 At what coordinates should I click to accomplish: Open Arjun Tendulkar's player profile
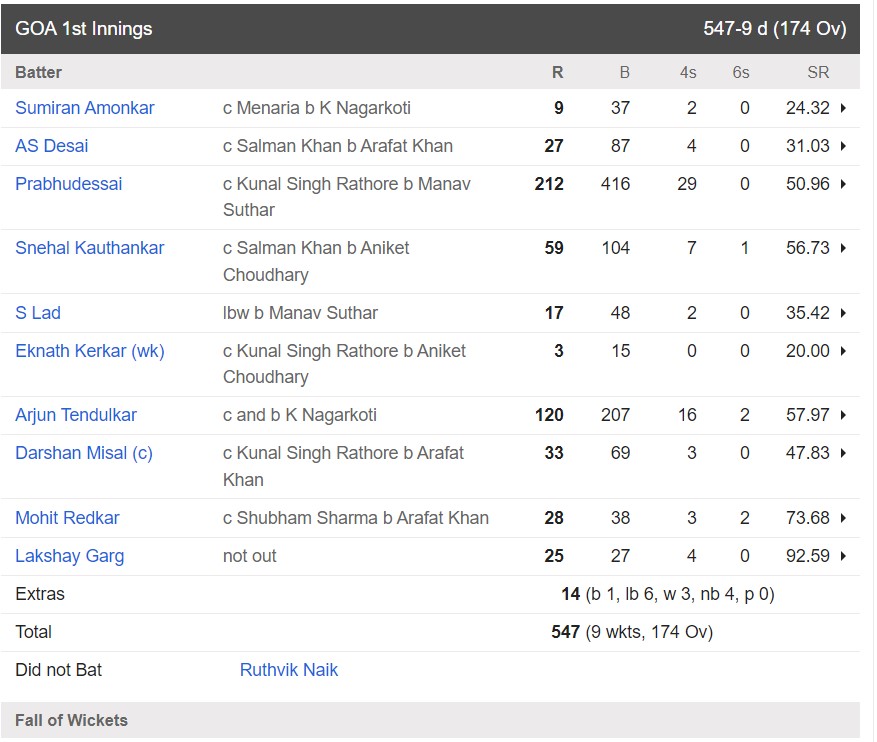click(76, 415)
